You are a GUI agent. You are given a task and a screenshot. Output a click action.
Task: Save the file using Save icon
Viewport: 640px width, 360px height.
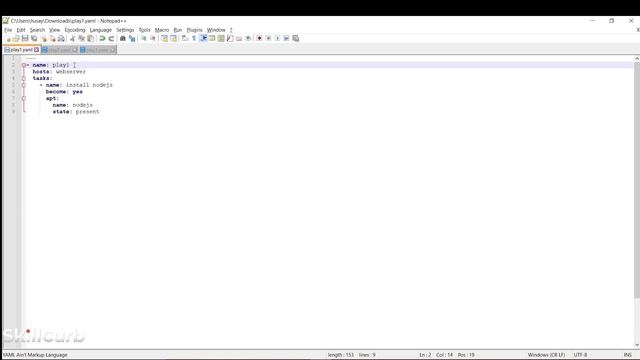pyautogui.click(x=25, y=38)
